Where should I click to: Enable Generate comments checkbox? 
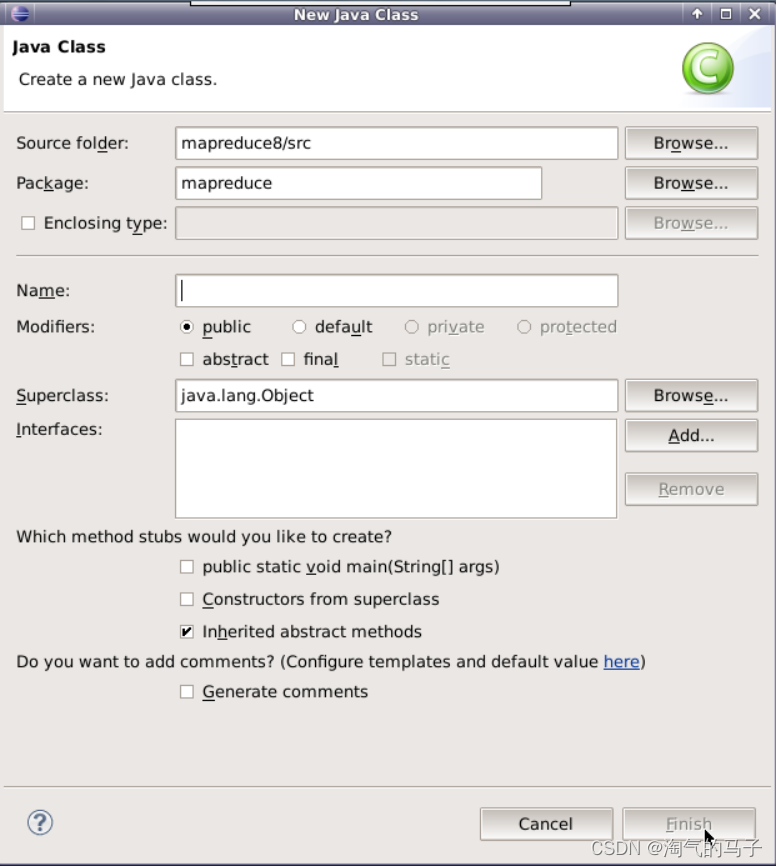click(187, 692)
